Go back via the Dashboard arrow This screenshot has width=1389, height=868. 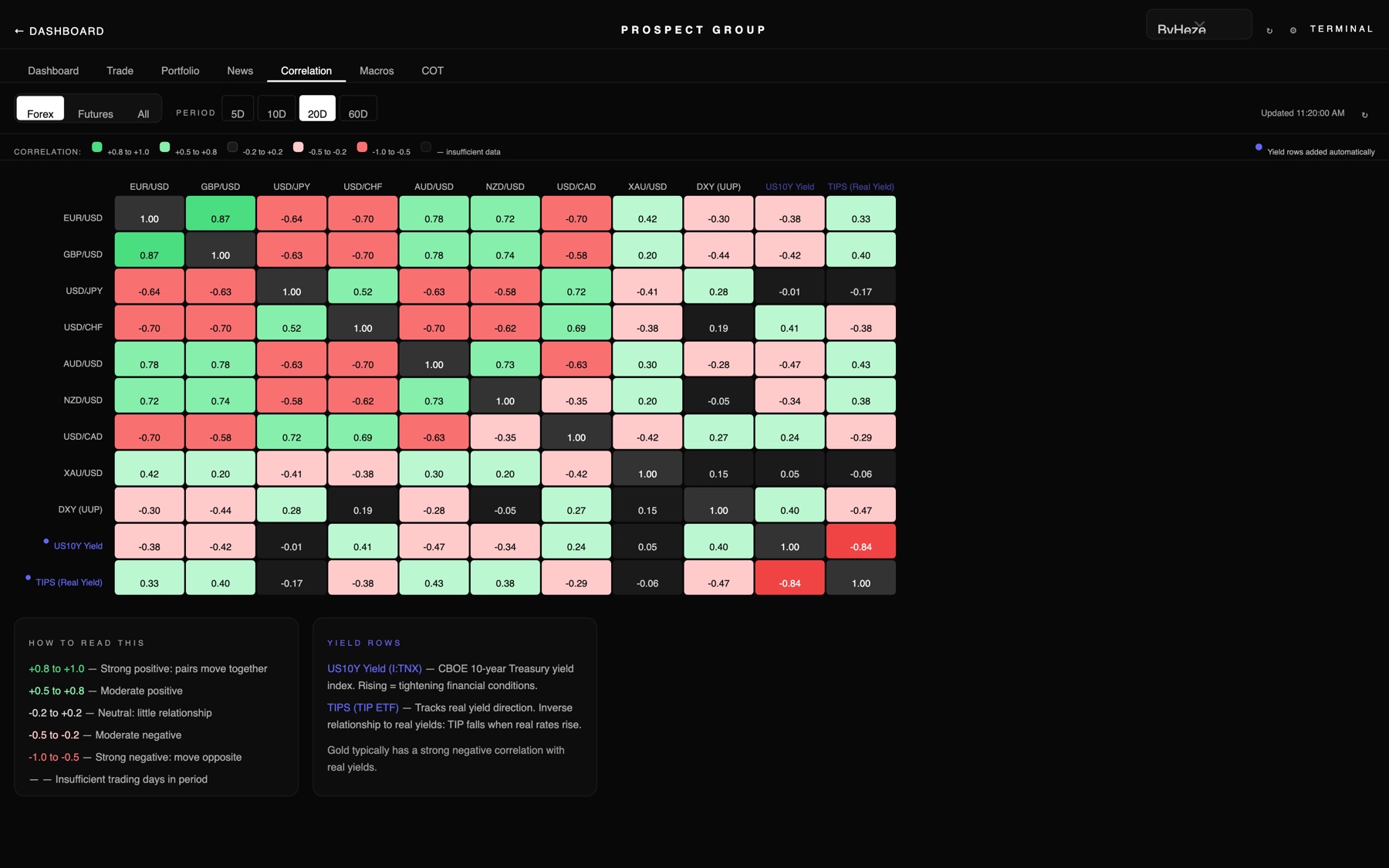[59, 31]
